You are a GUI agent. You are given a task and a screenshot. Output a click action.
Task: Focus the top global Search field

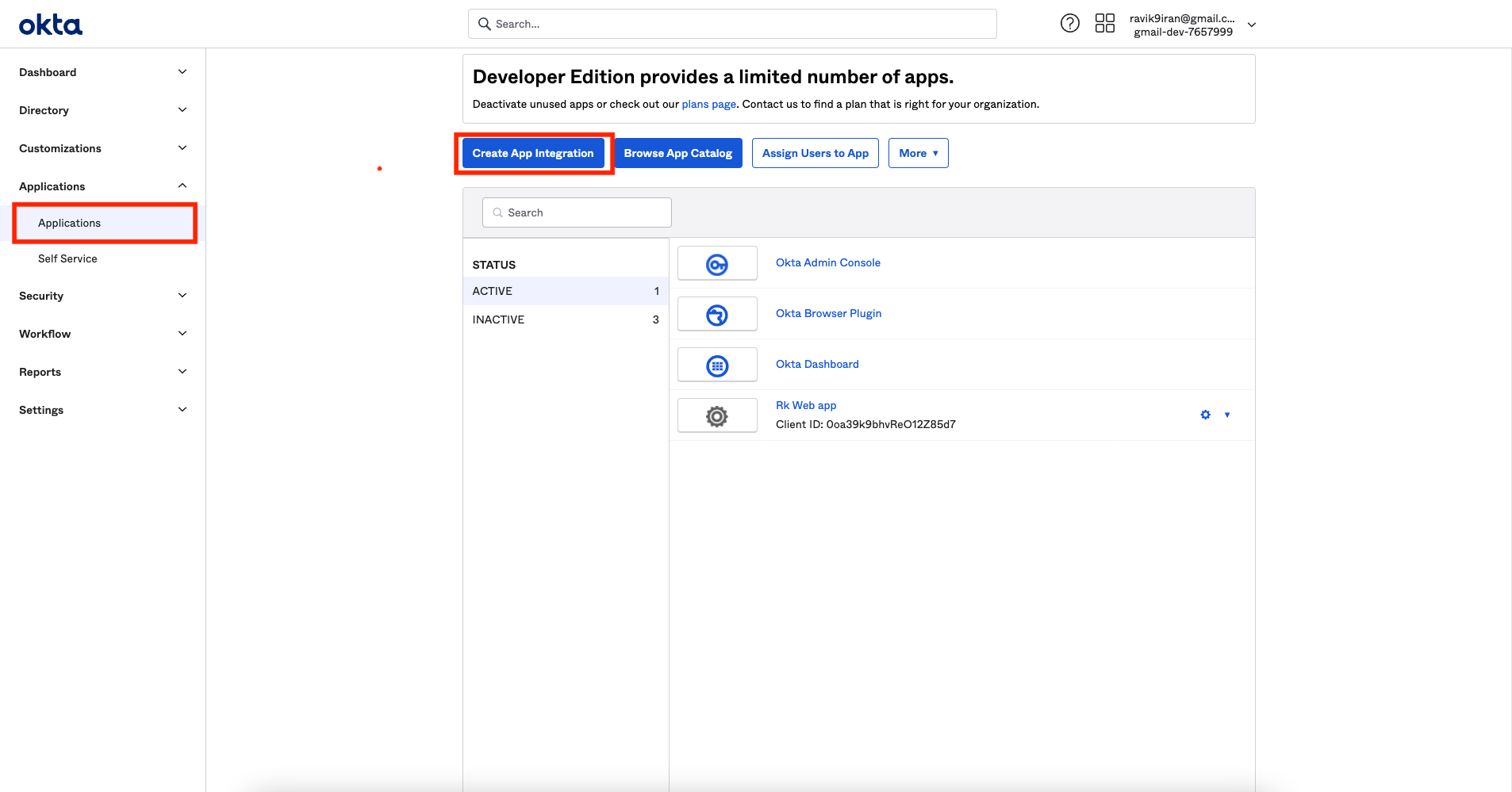pyautogui.click(x=732, y=24)
